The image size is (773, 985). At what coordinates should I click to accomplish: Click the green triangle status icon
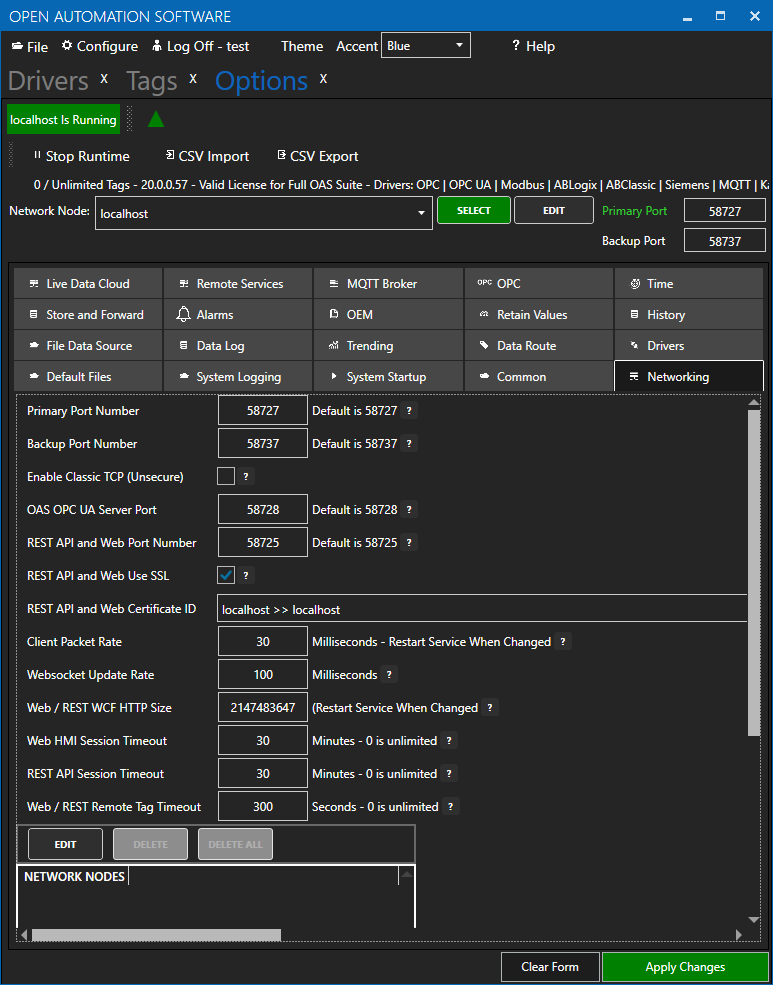[x=155, y=120]
